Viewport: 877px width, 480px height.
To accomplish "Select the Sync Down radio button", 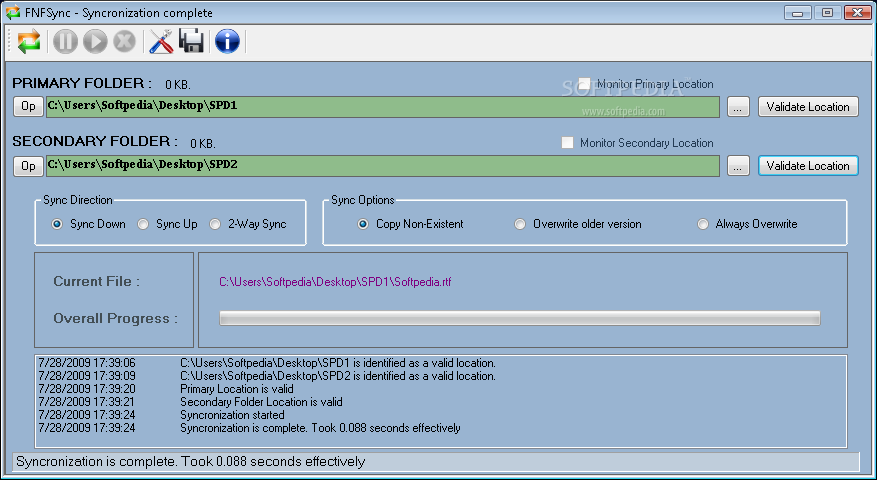I will (x=56, y=224).
